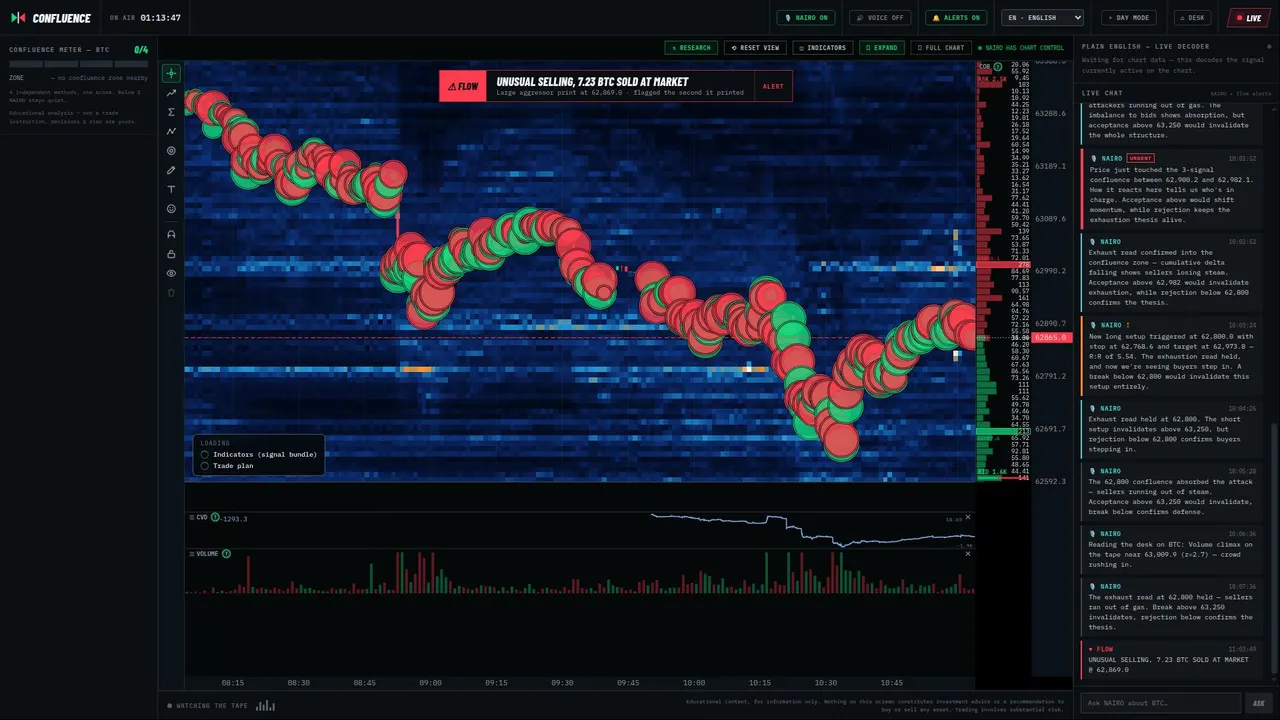
Task: Click the NAIRO URGENT chat message
Action: (x=1171, y=190)
